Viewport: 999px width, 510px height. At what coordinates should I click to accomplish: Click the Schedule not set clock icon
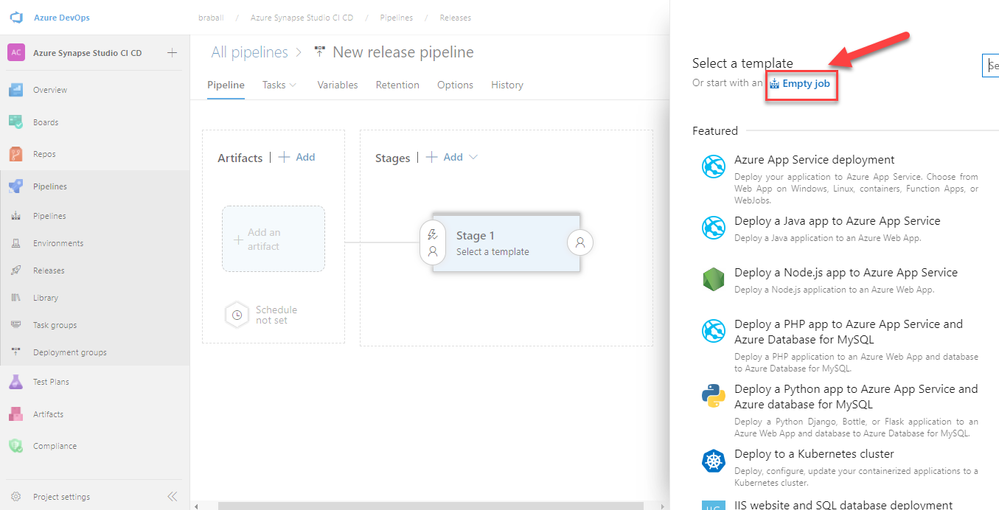pos(236,315)
